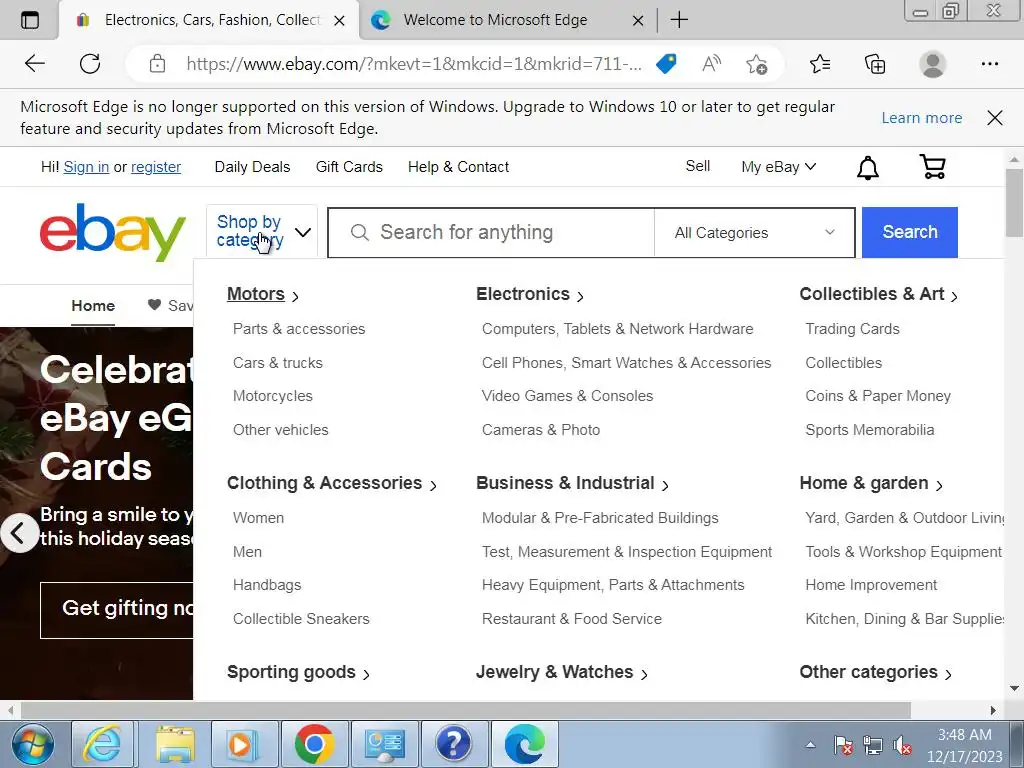This screenshot has height=768, width=1024.
Task: Open Windows Help icon in taskbar
Action: (x=453, y=744)
